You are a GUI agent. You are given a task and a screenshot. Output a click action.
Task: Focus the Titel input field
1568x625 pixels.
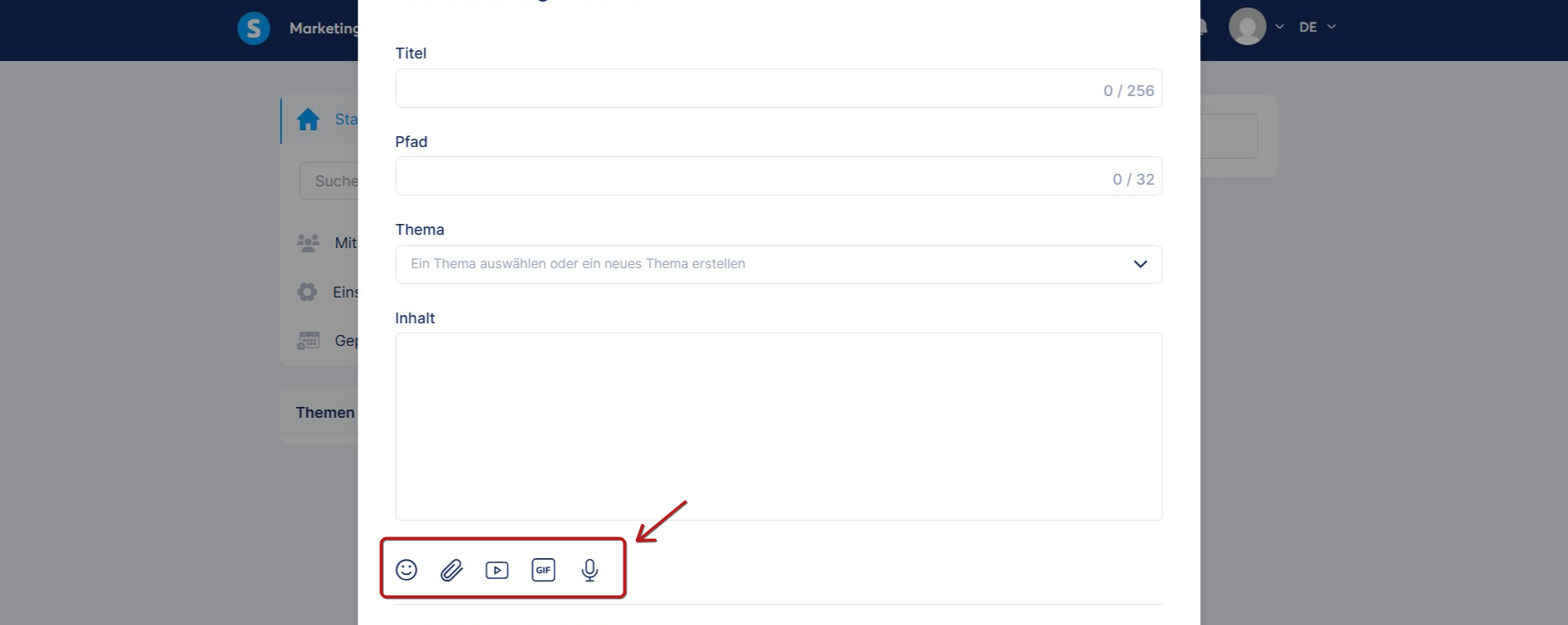779,89
